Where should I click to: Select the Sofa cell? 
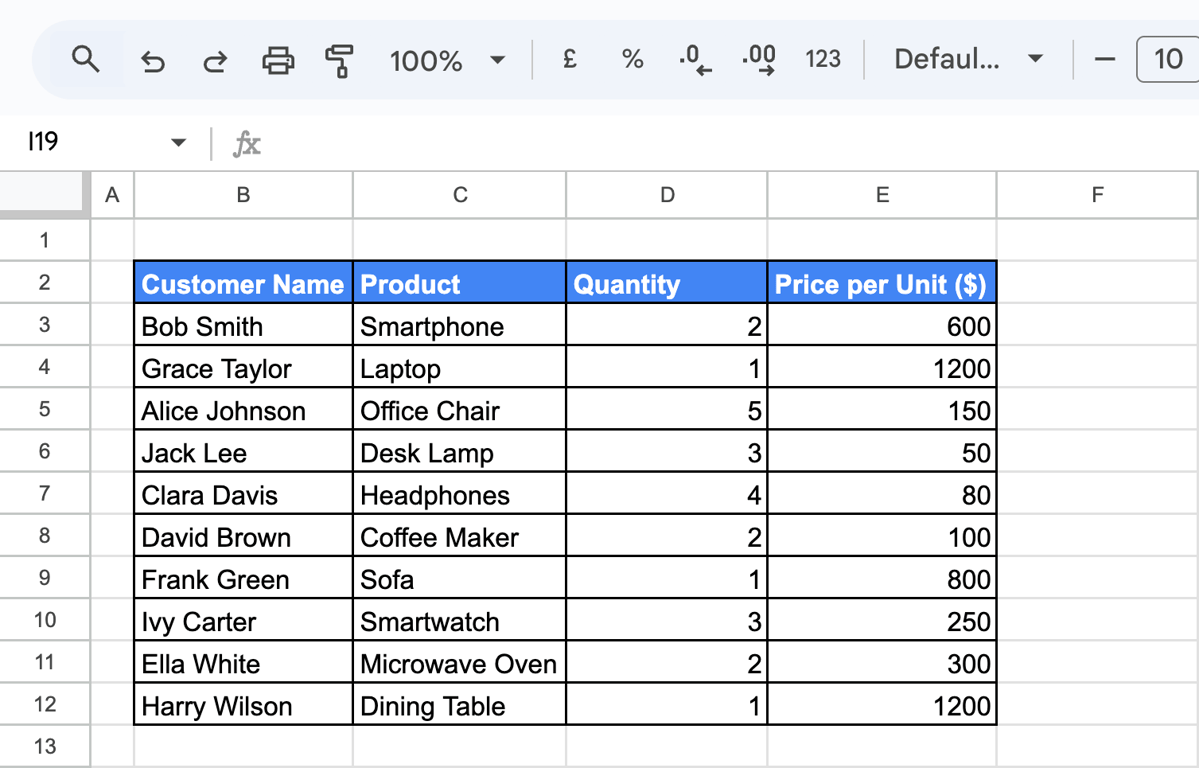(460, 578)
